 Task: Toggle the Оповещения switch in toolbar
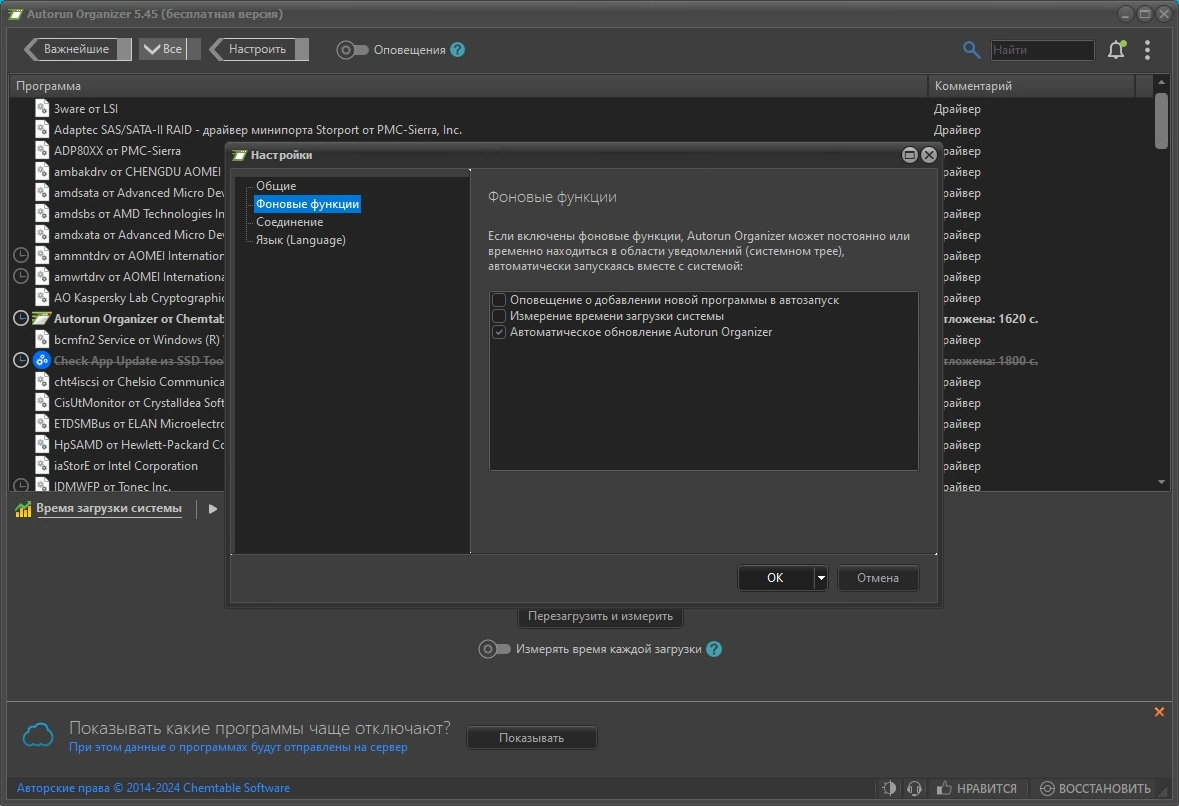(352, 50)
